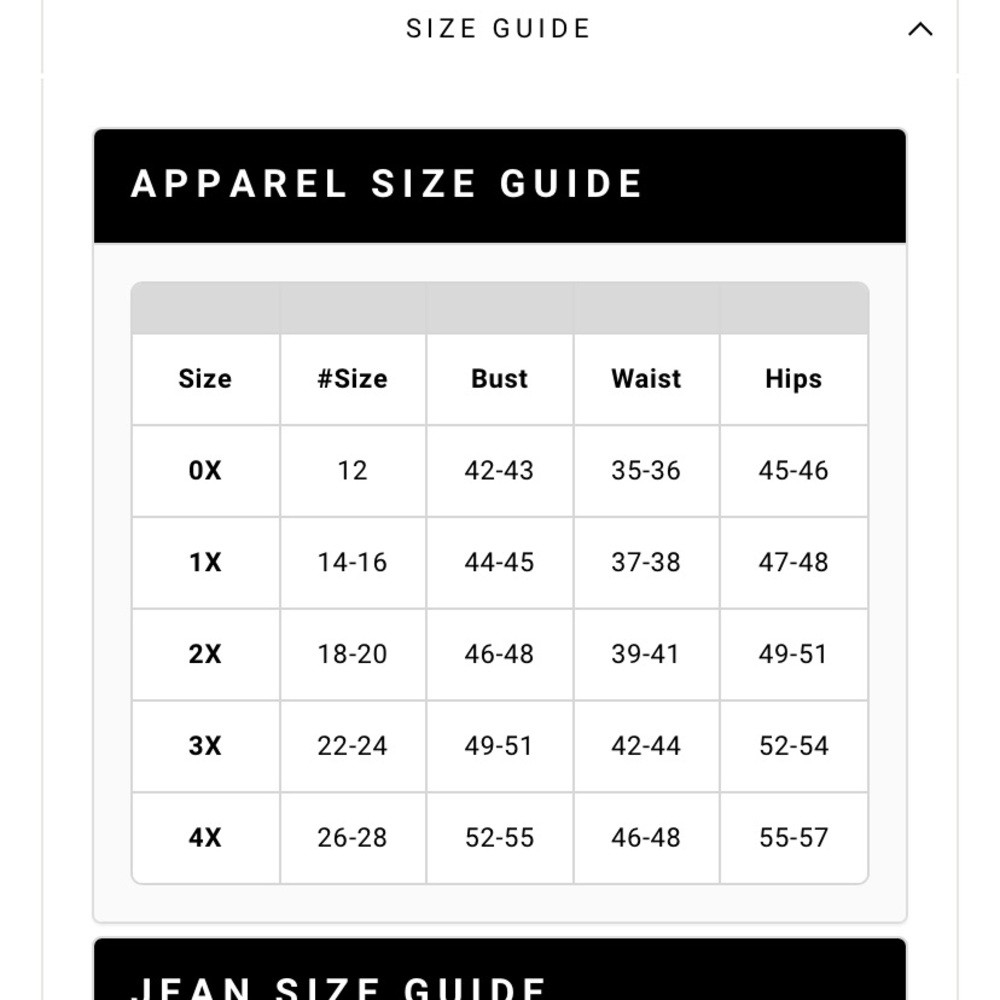Select the 3X size row label
Screen dimensions: 1000x1000
[x=205, y=746]
